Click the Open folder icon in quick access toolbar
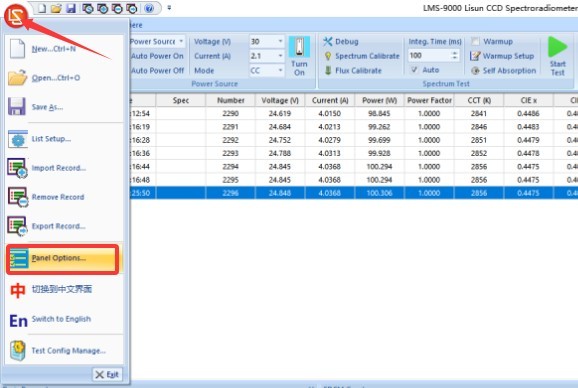Viewport: 578px width, 388px height. 56,8
